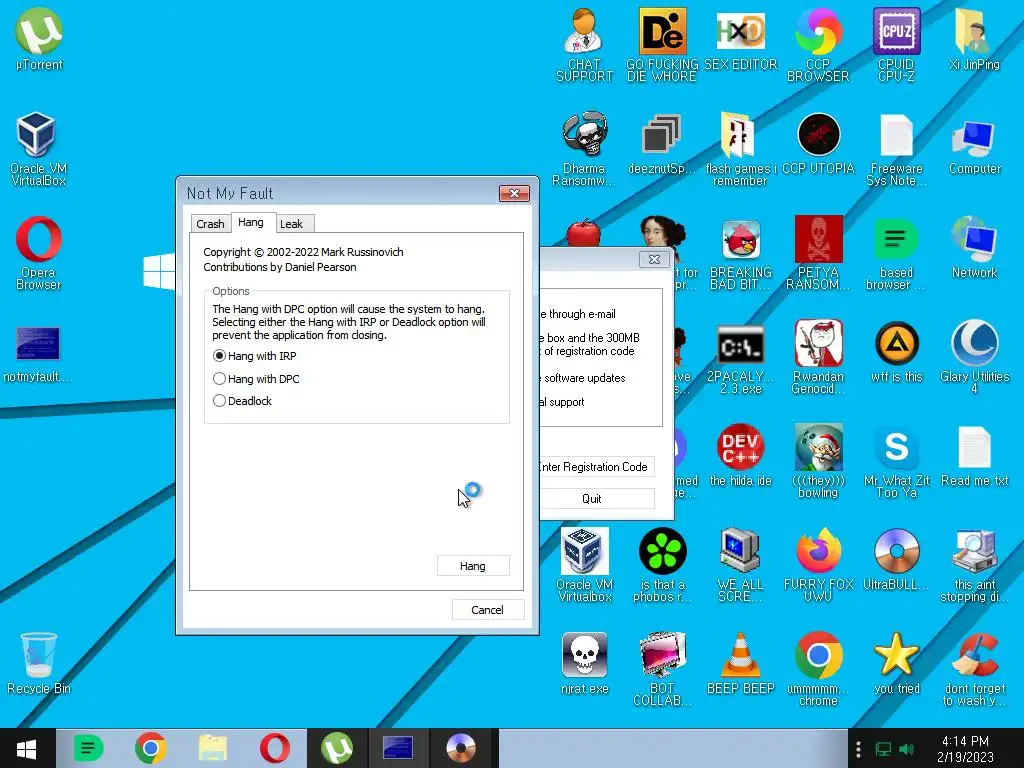The height and width of the screenshot is (768, 1024).
Task: Open Chrome from the taskbar
Action: click(151, 748)
